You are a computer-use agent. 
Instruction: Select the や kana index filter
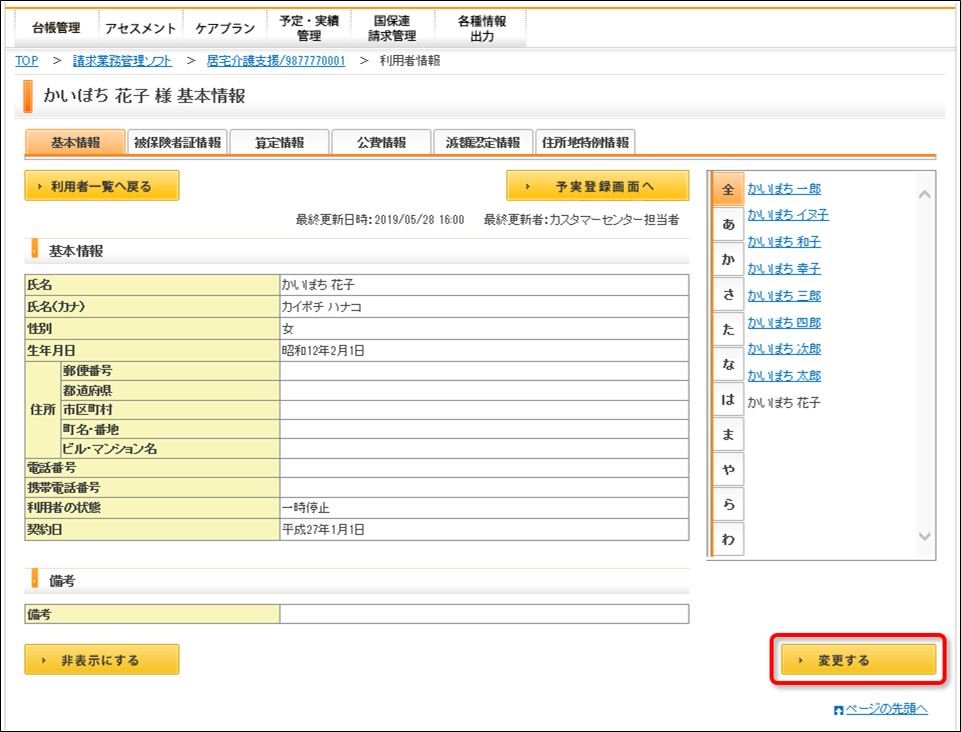(728, 469)
